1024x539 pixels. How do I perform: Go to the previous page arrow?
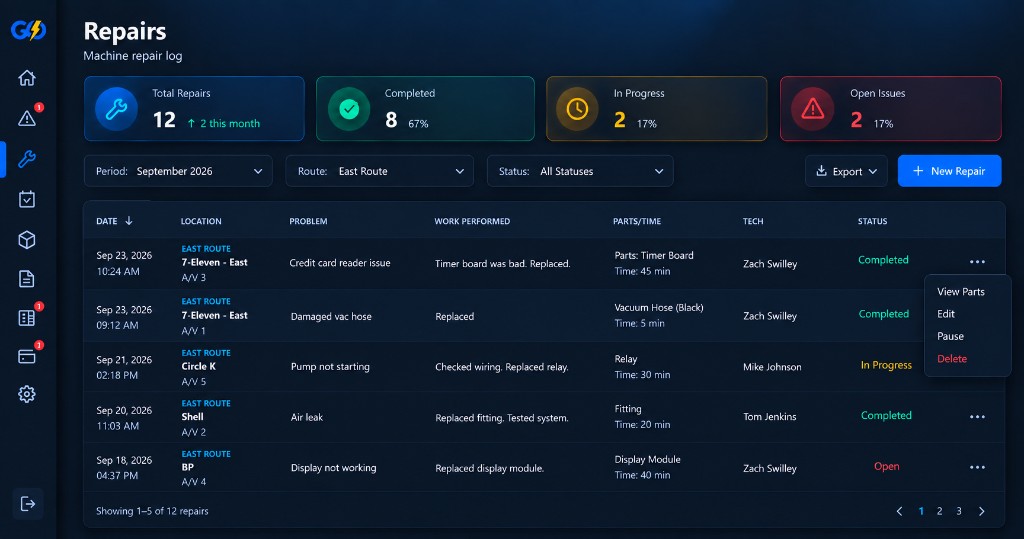pyautogui.click(x=899, y=511)
